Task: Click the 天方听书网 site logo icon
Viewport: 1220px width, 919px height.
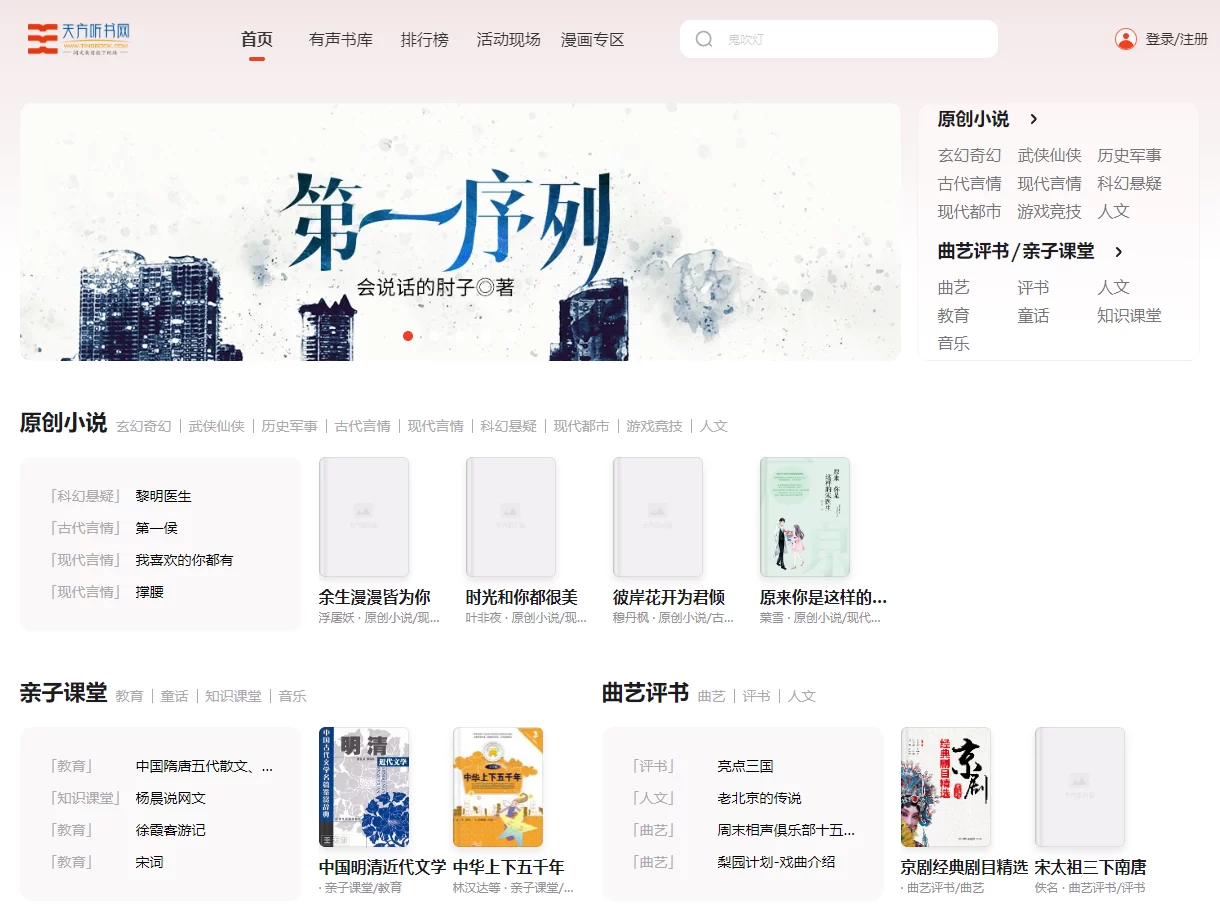Action: (40, 38)
